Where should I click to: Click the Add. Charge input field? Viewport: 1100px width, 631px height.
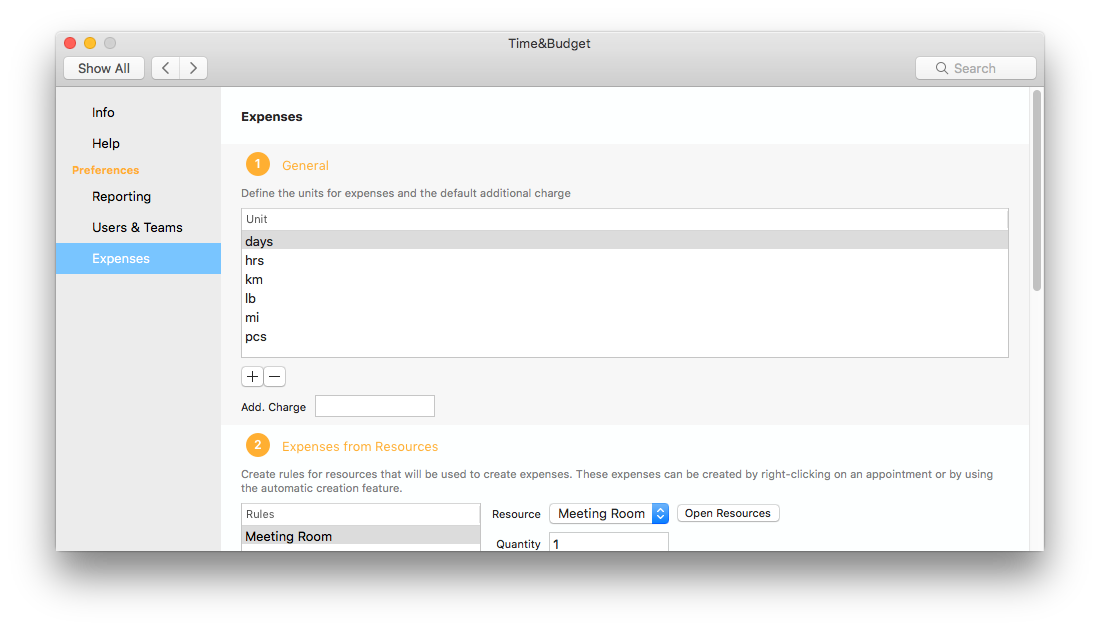(x=375, y=406)
